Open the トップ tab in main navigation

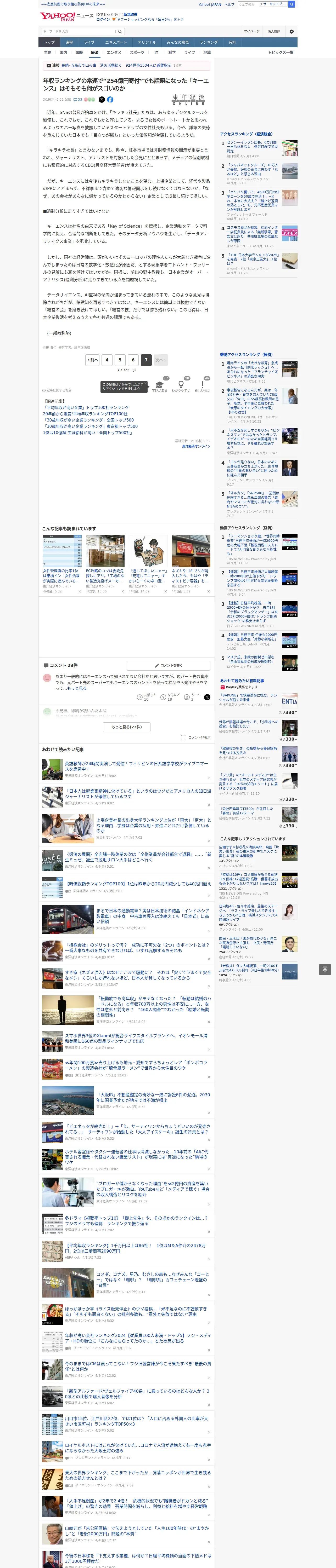tap(49, 43)
